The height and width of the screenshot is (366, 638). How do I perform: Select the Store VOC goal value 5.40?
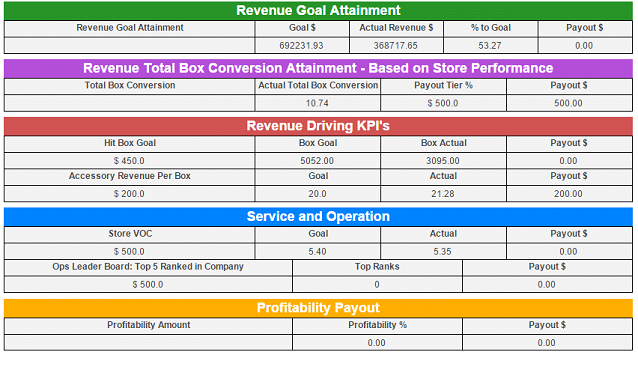click(x=317, y=252)
